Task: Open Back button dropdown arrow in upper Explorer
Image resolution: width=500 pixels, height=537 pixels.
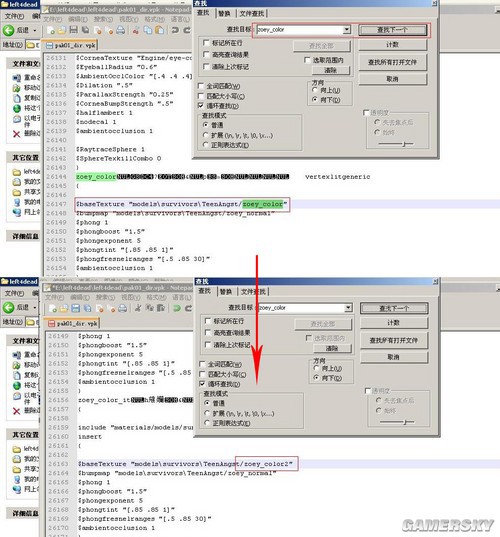Action: [35, 30]
